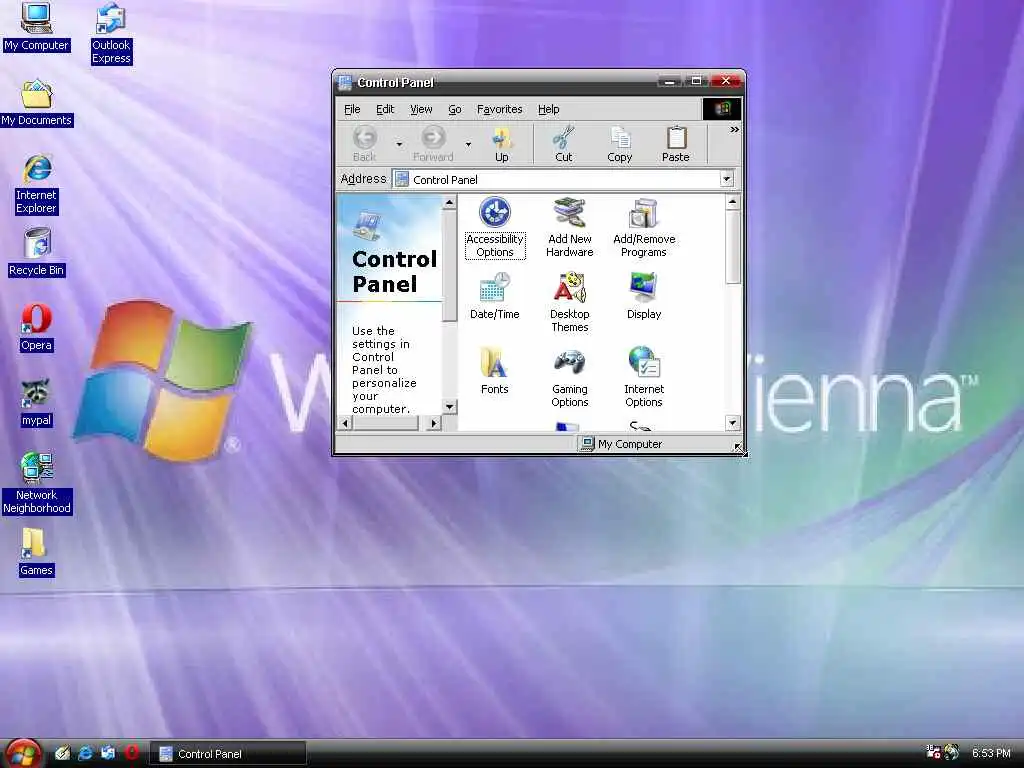Image resolution: width=1024 pixels, height=768 pixels.
Task: Minimize the Control Panel window
Action: point(669,81)
